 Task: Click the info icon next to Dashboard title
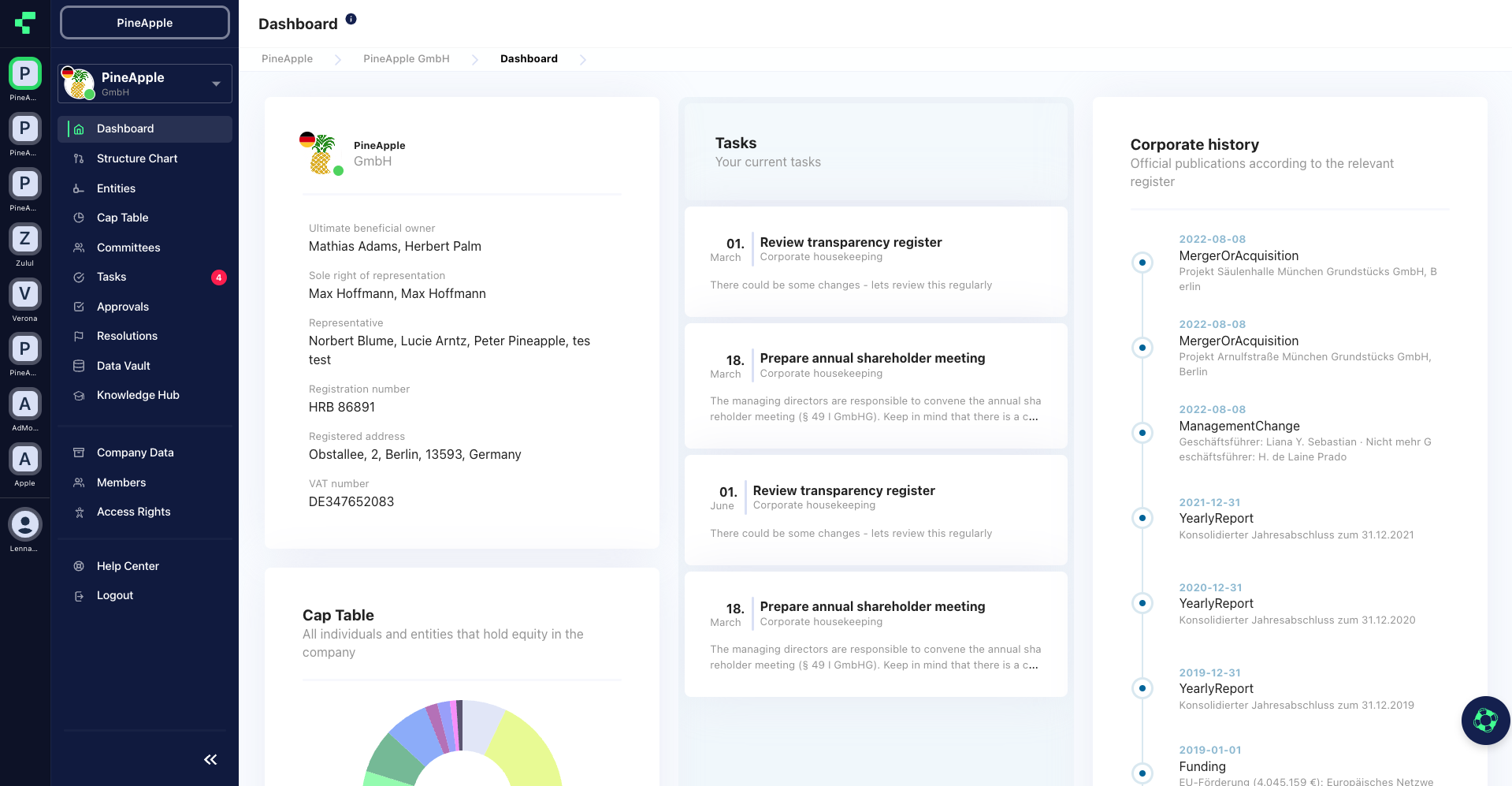(351, 18)
